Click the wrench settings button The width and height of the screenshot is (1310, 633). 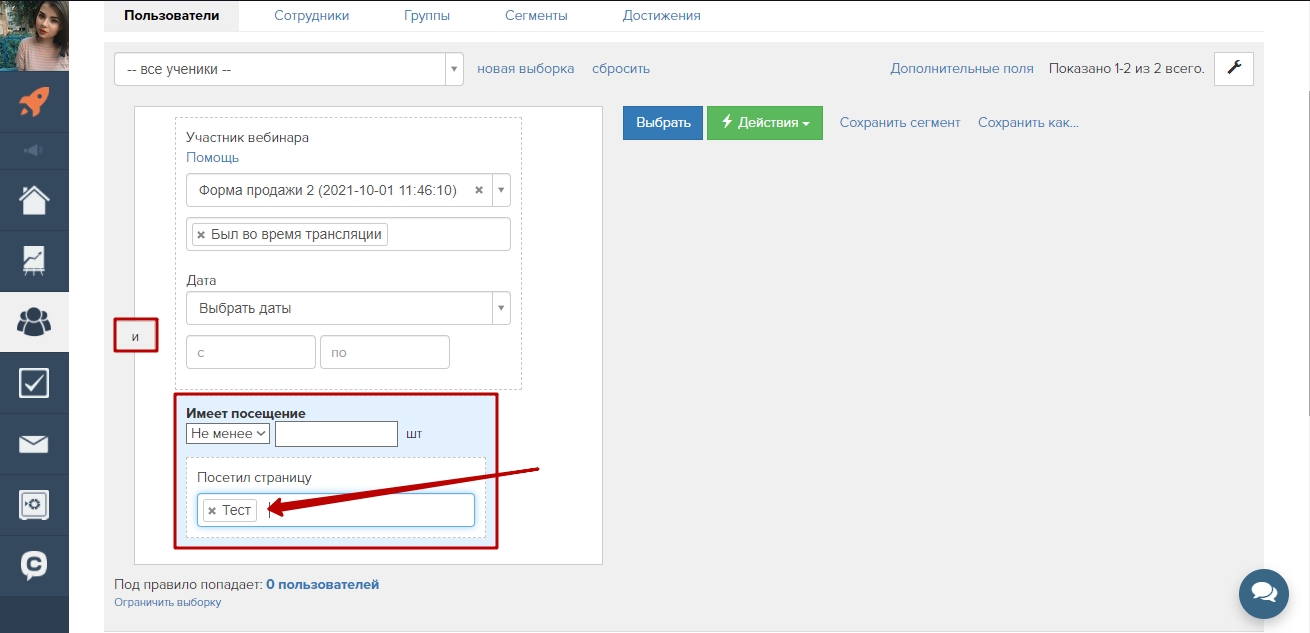(1233, 68)
